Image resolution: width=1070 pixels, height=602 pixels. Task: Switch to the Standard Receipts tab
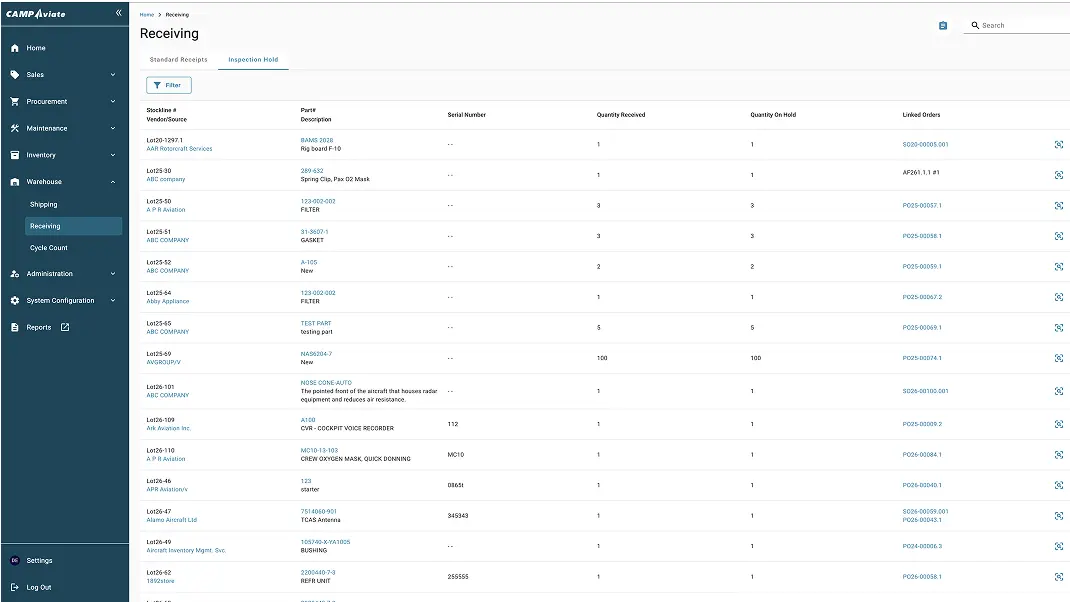(179, 59)
